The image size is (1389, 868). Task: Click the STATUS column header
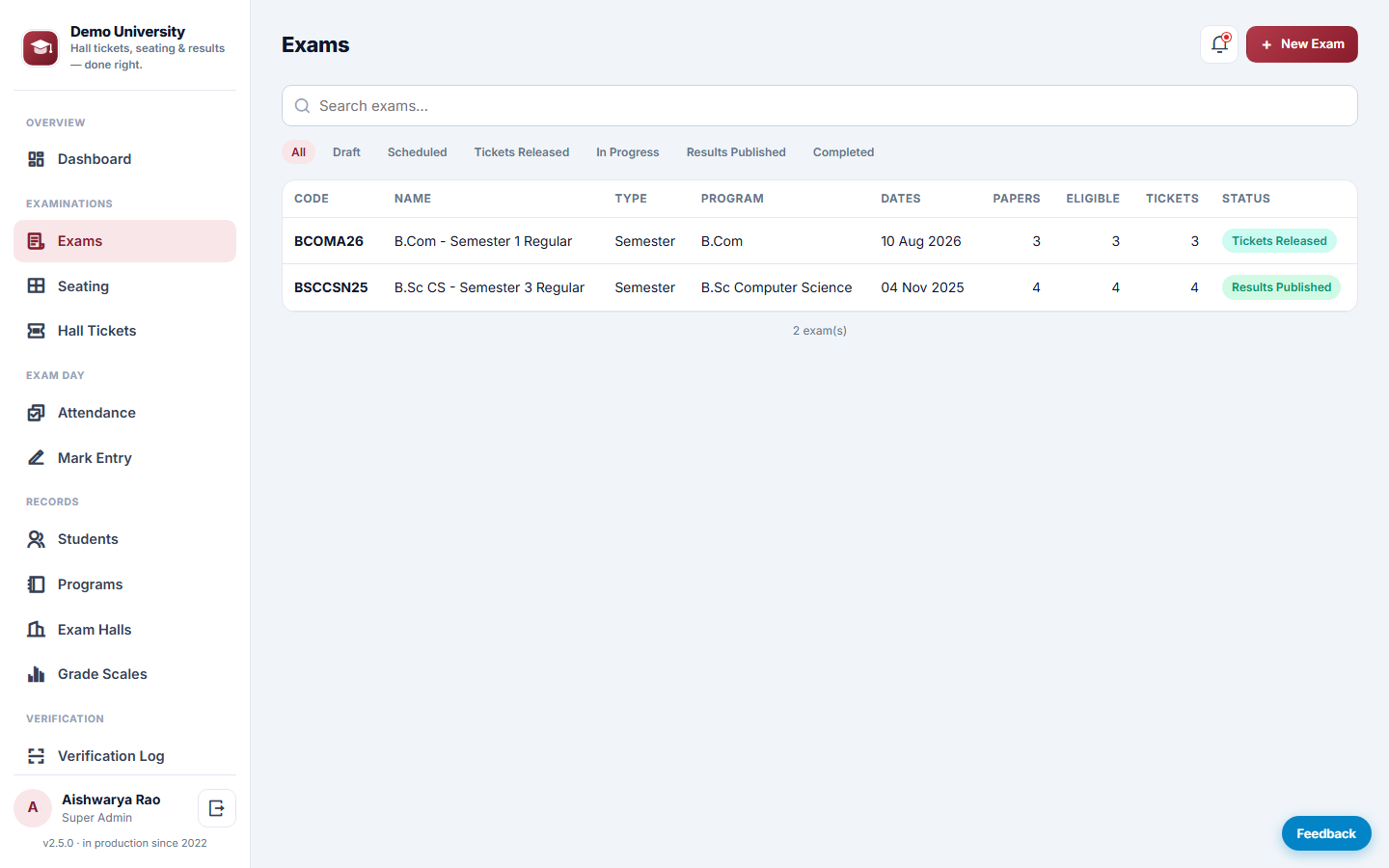point(1246,199)
